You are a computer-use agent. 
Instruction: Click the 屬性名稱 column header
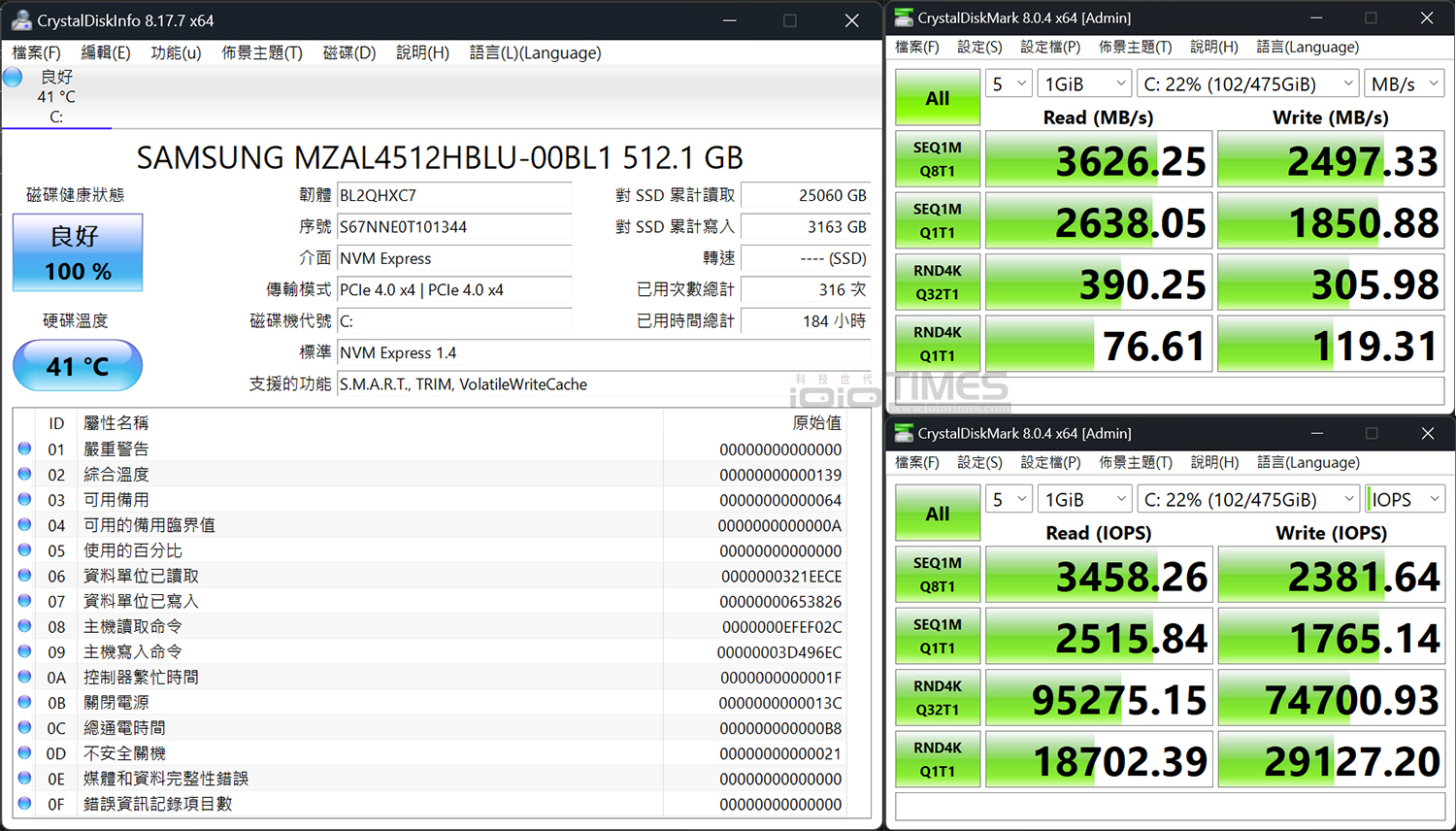coord(116,423)
